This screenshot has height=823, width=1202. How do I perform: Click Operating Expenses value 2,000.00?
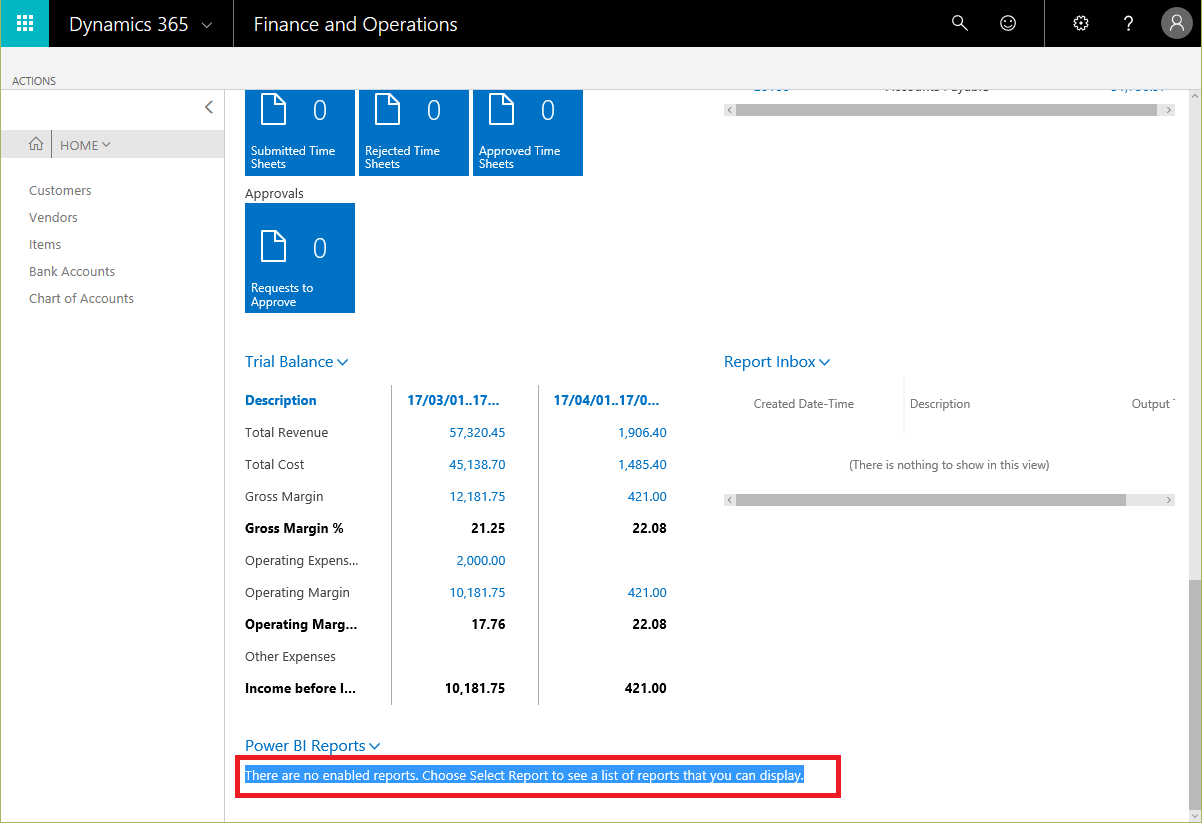coord(480,561)
